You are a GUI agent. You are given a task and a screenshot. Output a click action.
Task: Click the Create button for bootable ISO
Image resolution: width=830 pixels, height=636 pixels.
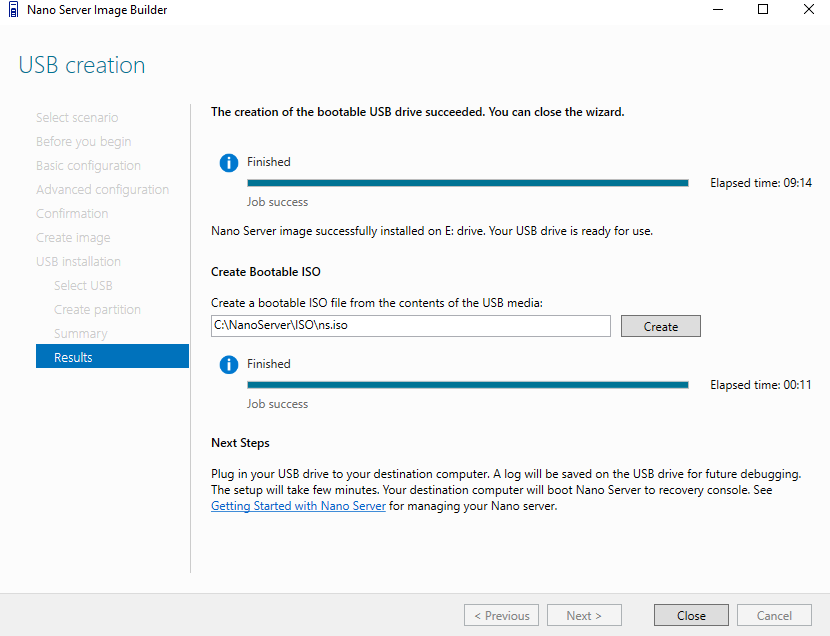pyautogui.click(x=661, y=326)
